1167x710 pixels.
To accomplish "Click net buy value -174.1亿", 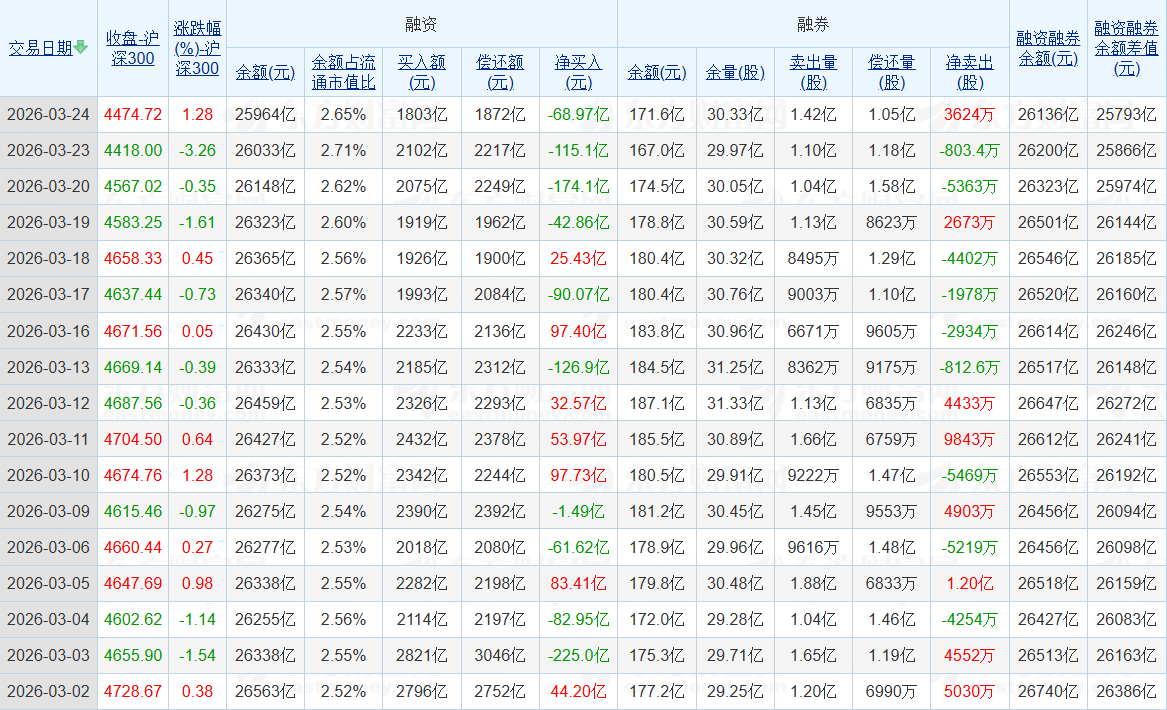I will [x=578, y=186].
